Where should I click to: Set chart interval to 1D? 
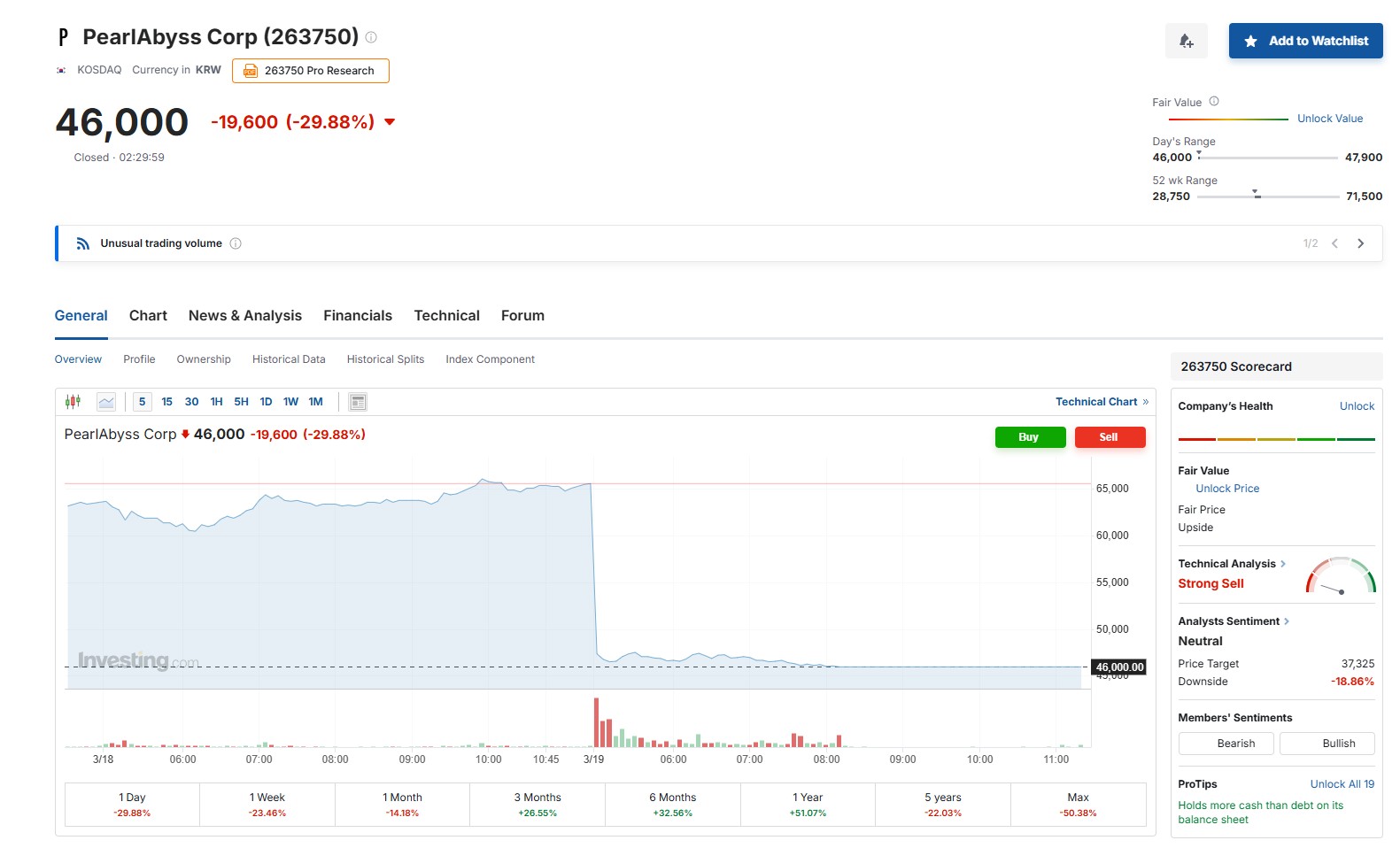(x=266, y=402)
